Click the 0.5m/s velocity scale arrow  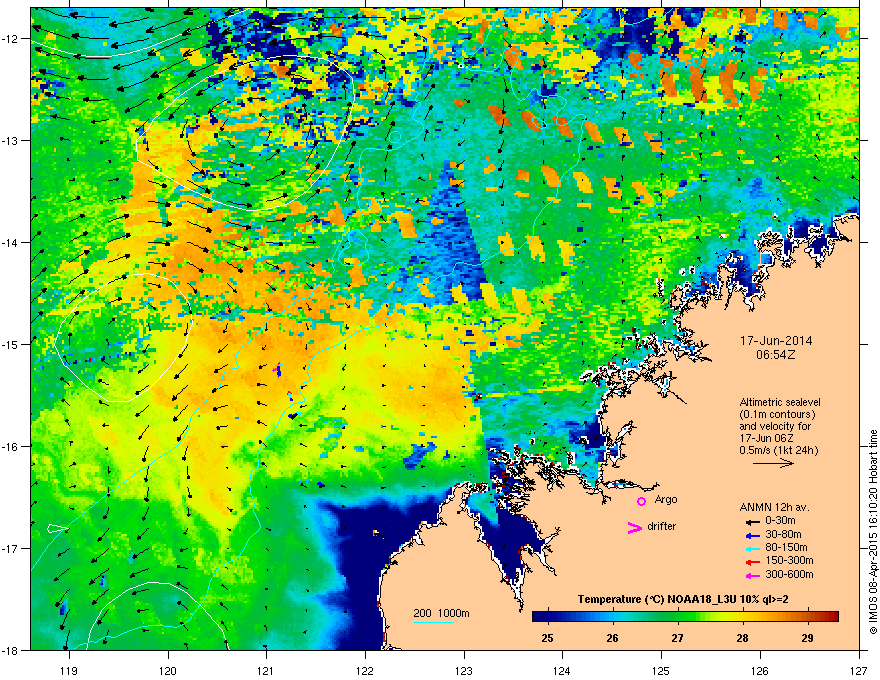click(x=773, y=463)
